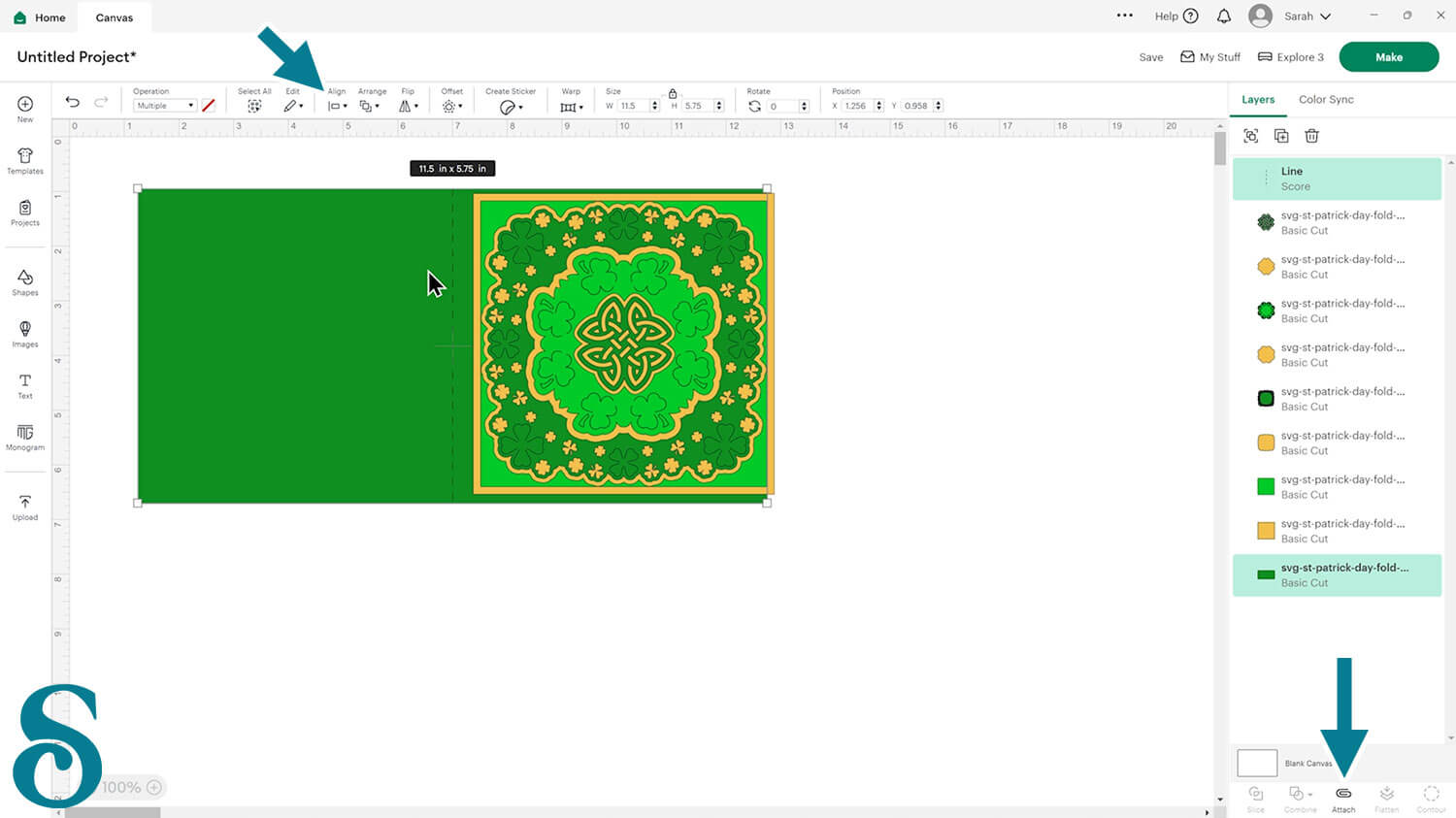
Task: Click the dark green shamrock layer swatch
Action: point(1266,222)
